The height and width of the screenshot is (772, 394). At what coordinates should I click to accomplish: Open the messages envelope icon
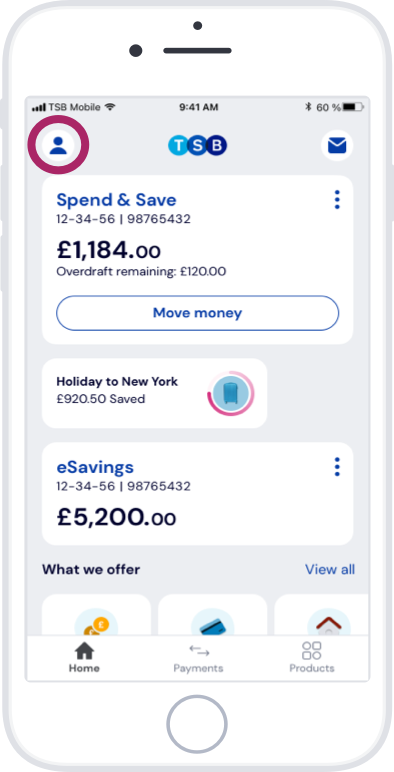point(337,145)
